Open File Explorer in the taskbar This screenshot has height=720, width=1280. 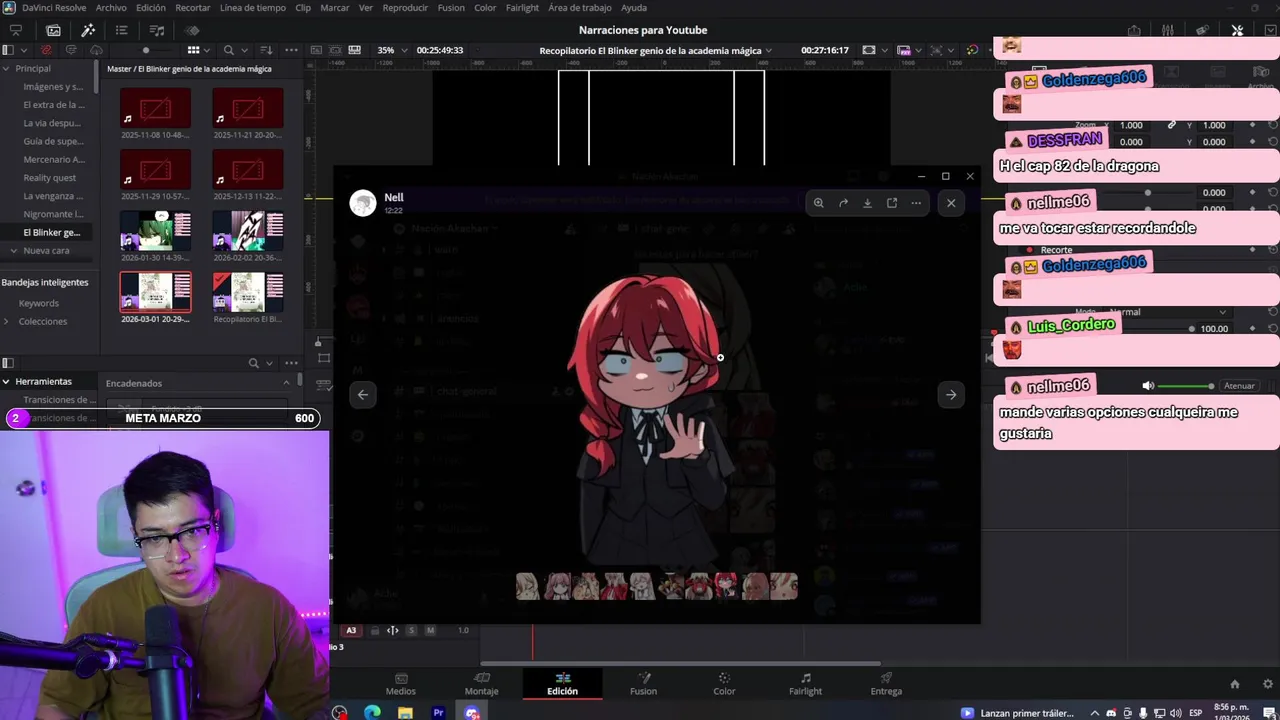[405, 713]
